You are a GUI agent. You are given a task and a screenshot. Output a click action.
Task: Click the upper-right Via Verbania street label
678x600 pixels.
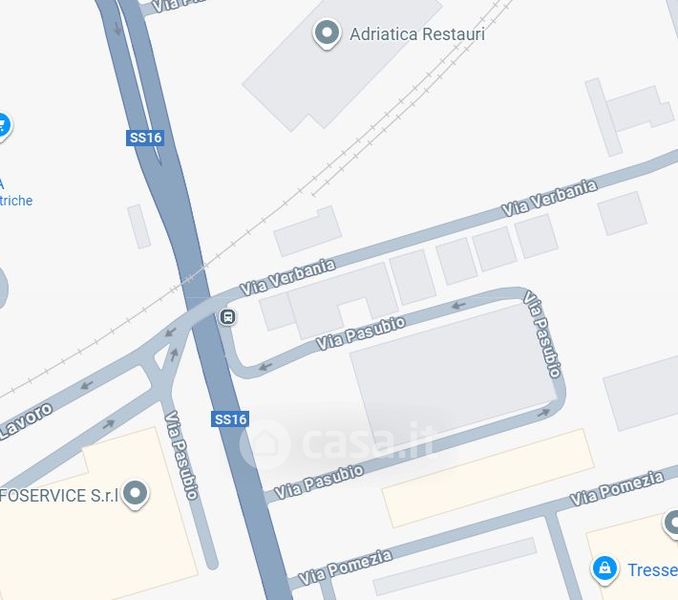pos(550,198)
